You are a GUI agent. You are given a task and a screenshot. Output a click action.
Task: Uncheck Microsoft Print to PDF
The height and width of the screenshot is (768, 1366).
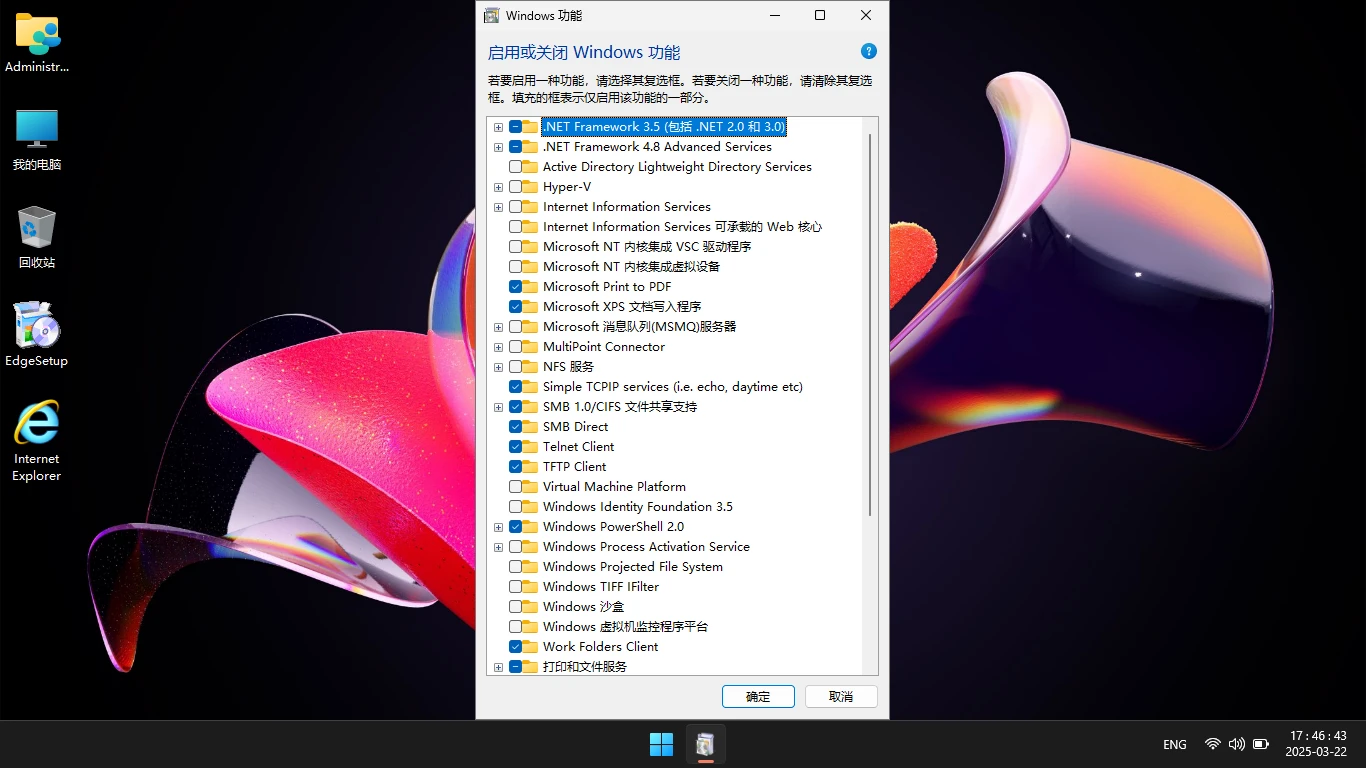pyautogui.click(x=515, y=287)
